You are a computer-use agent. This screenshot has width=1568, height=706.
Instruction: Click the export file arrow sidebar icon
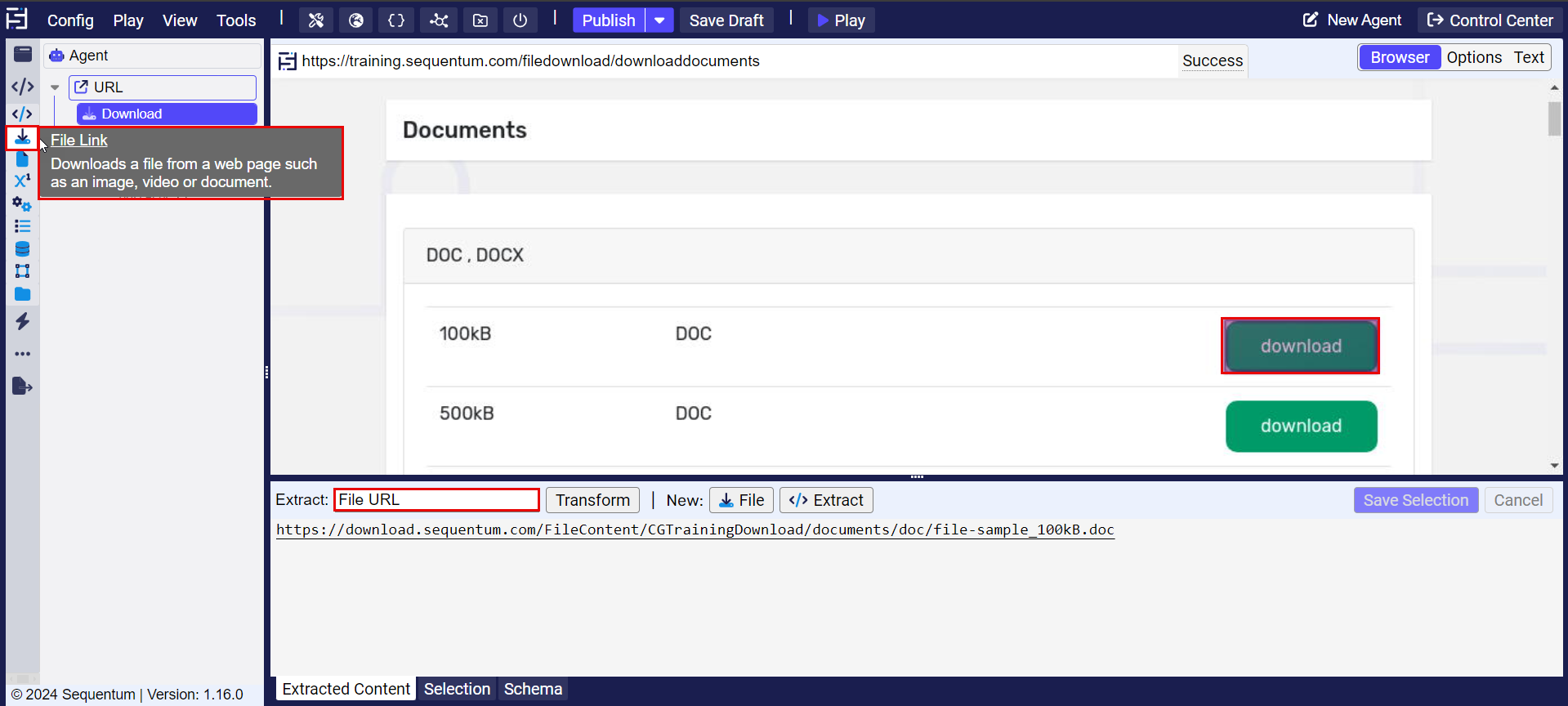[x=23, y=387]
